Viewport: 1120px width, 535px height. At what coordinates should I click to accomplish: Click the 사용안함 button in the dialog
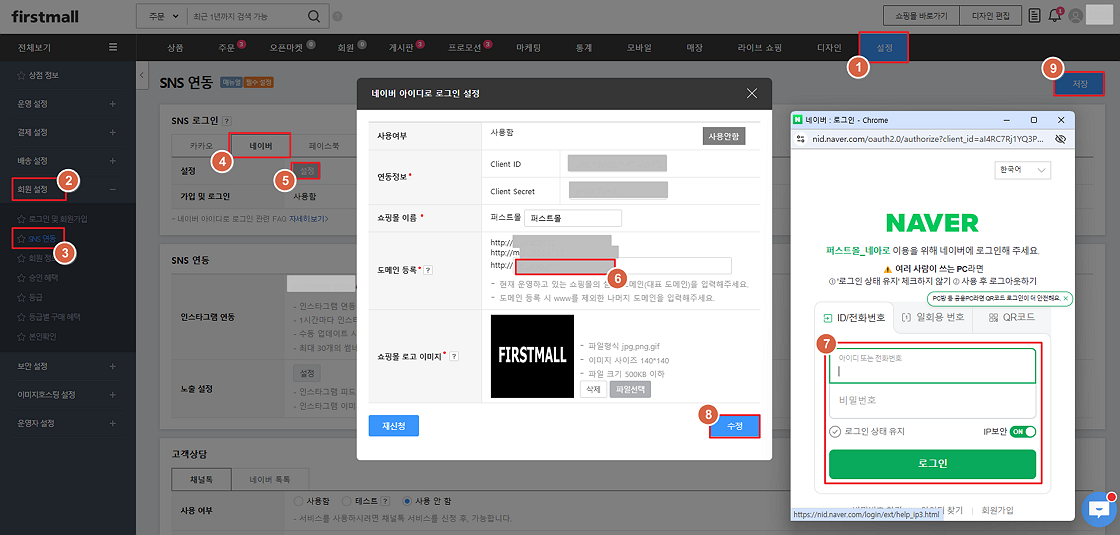point(724,136)
